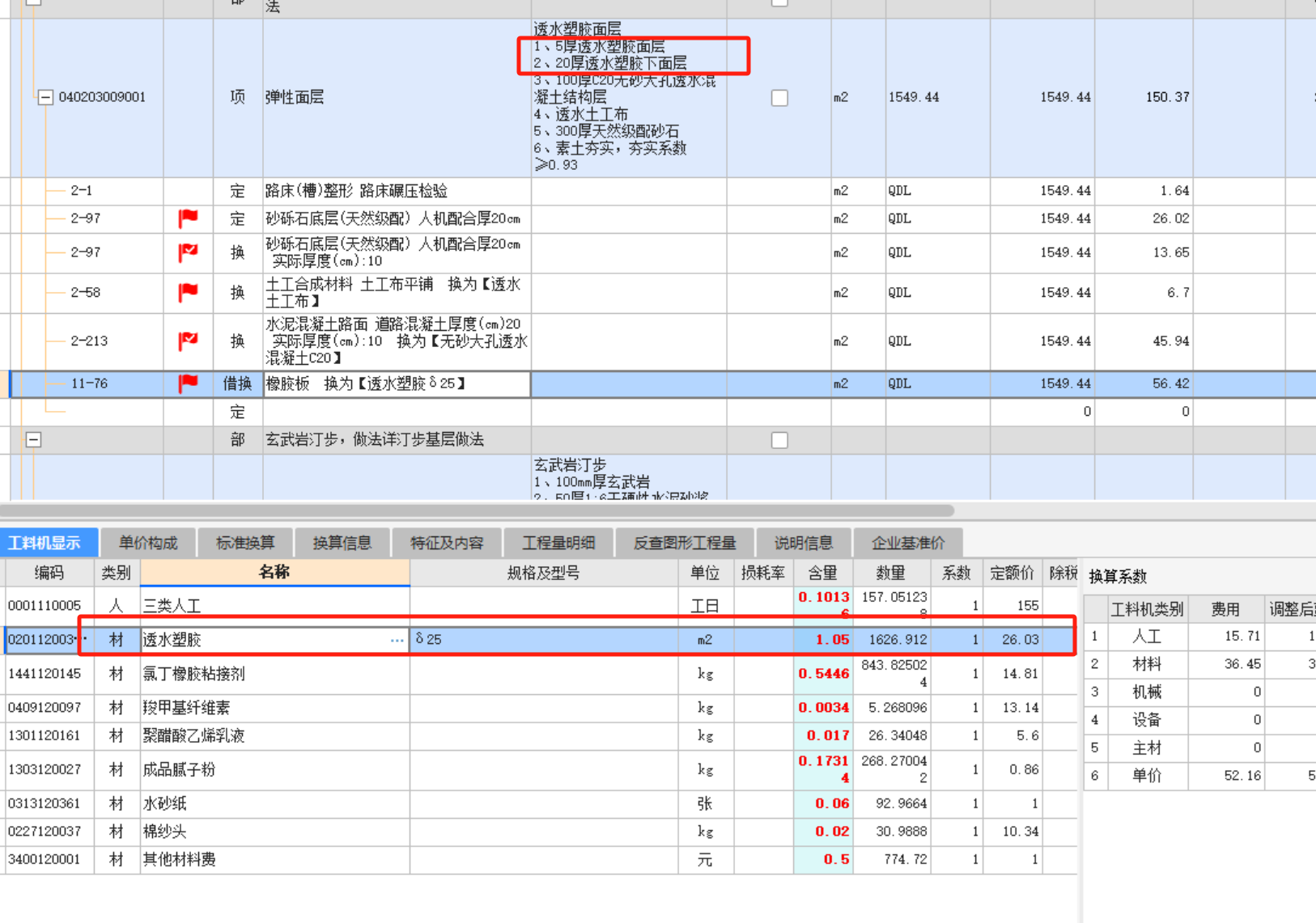Collapse the 玄武岩汀步 section node
The height and width of the screenshot is (923, 1316).
tap(33, 440)
